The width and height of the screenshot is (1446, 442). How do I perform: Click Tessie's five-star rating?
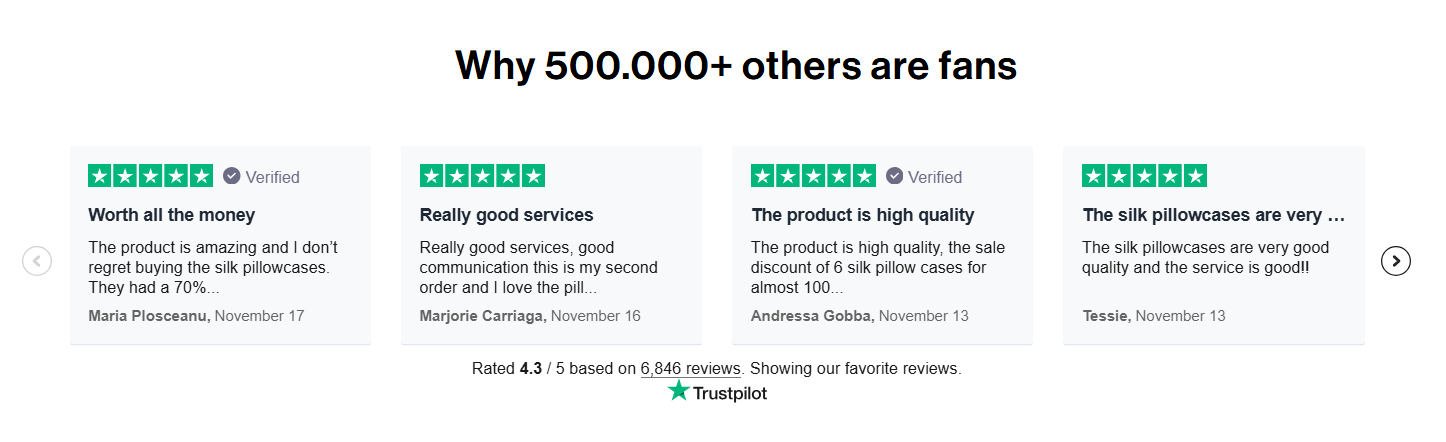coord(1144,176)
